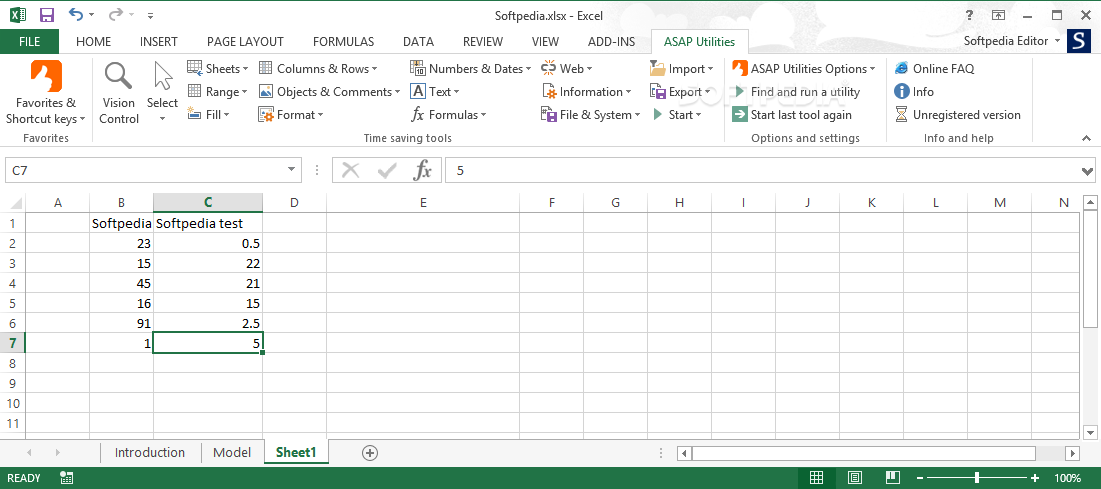Open ASAP Utilities Options
The width and height of the screenshot is (1101, 489).
tap(803, 69)
